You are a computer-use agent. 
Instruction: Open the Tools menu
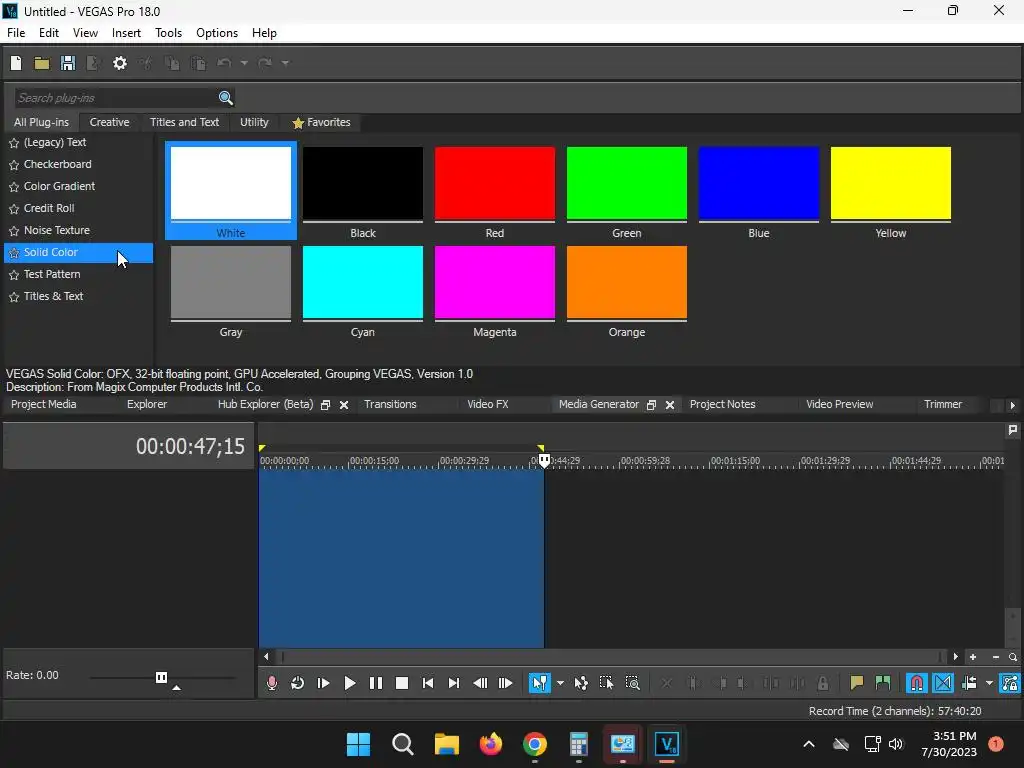[168, 33]
